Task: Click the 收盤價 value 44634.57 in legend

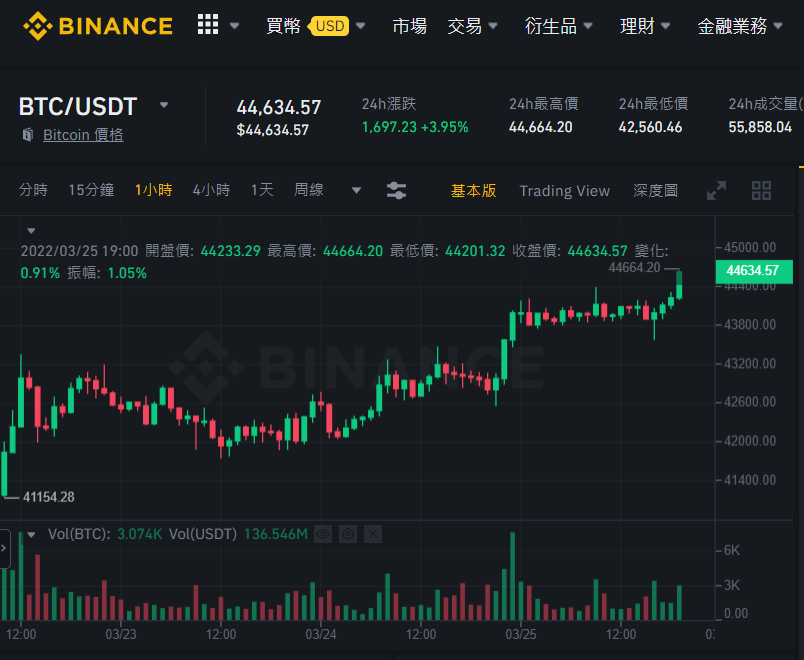Action: [597, 251]
